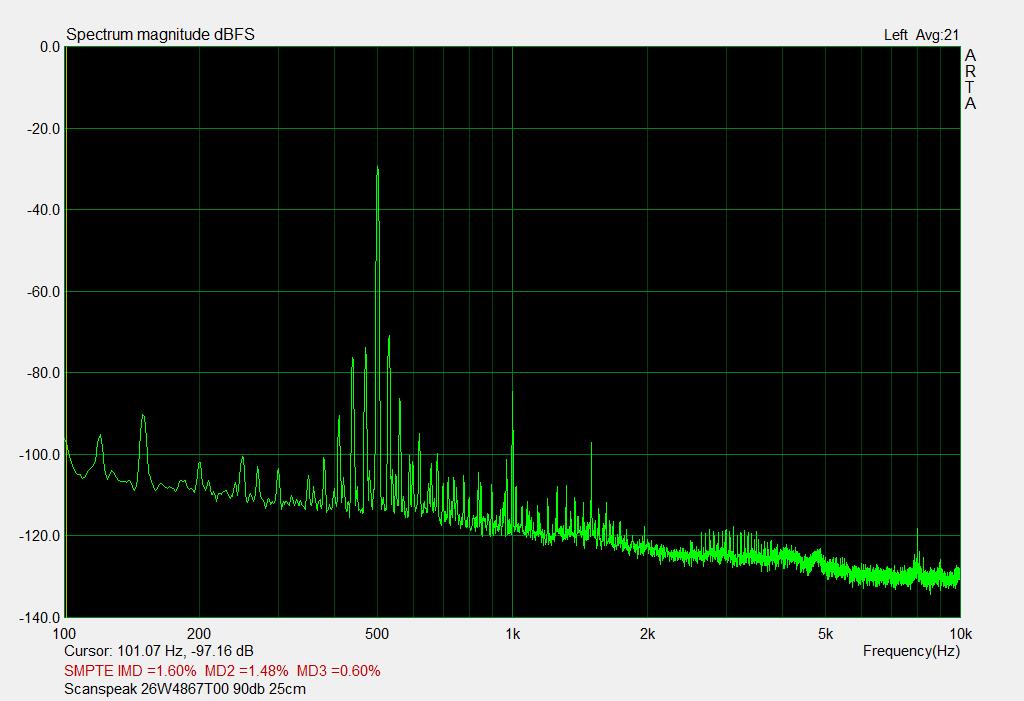Click the Frequency(Hz) axis label
The width and height of the screenshot is (1024, 701).
910,651
